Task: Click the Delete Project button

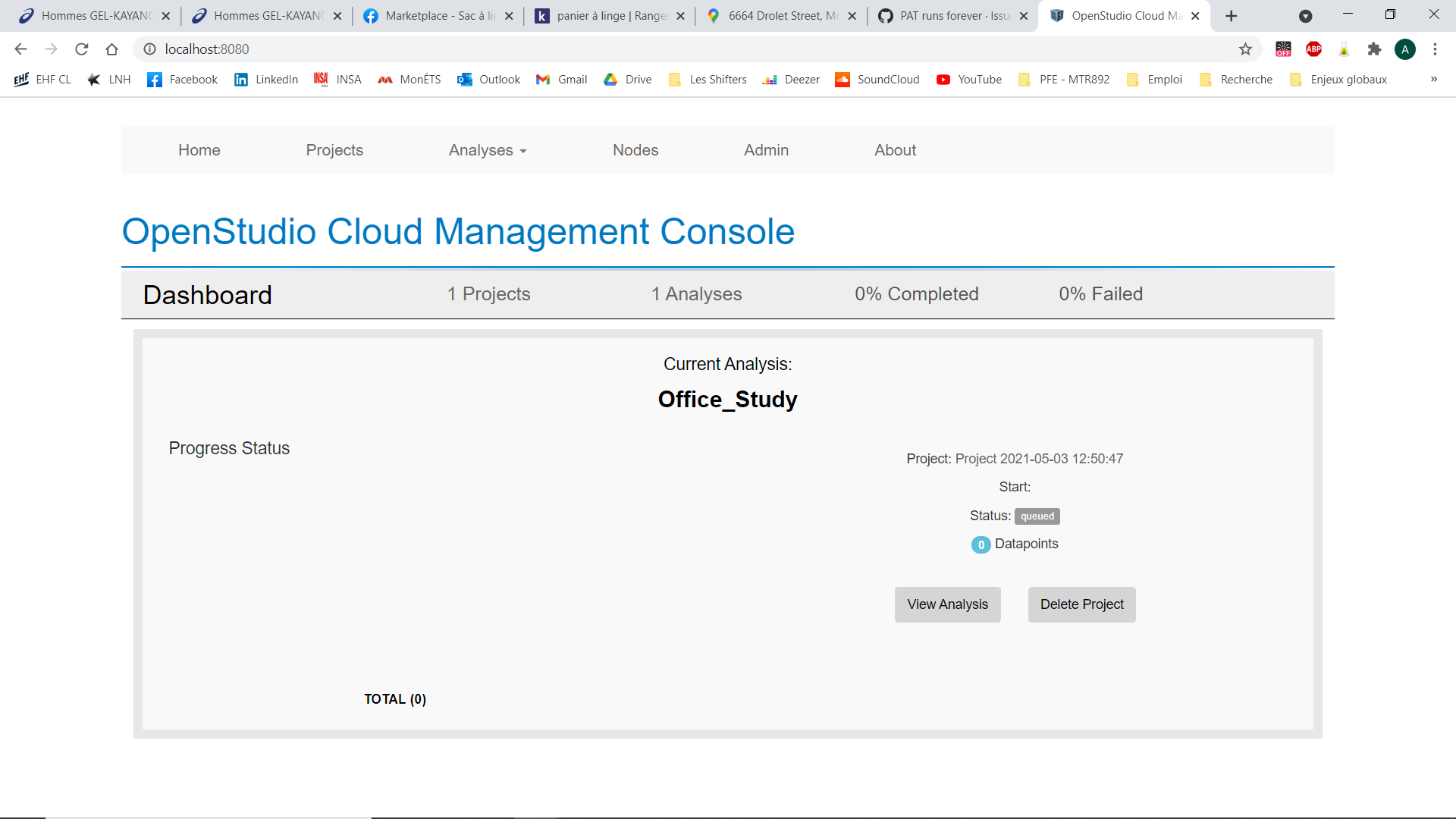Action: pos(1081,604)
